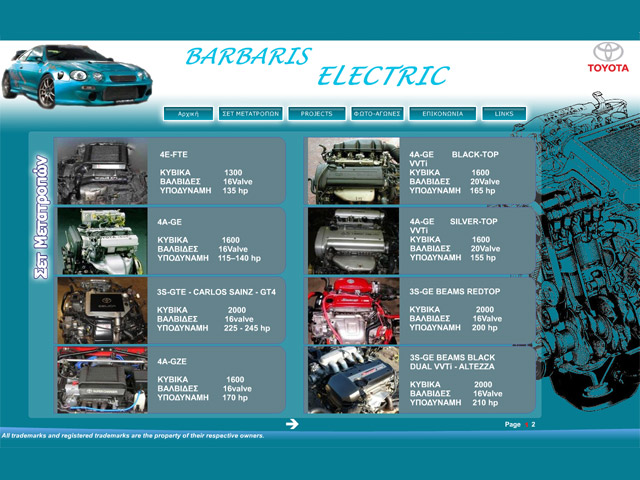This screenshot has height=480, width=640.
Task: Go to the PROJECTS menu item
Action: [x=317, y=114]
